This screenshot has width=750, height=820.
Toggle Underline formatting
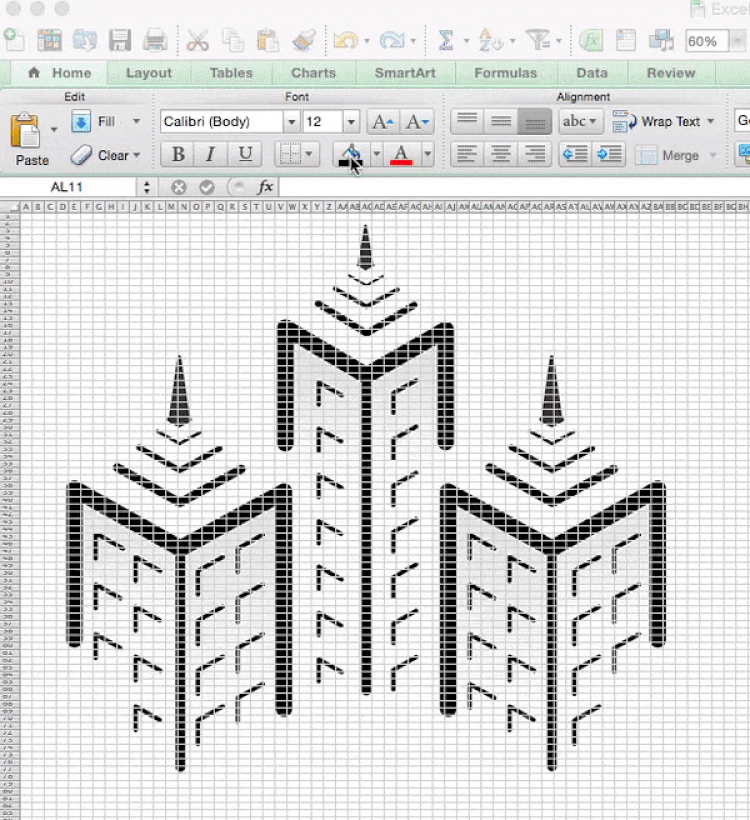coord(244,155)
